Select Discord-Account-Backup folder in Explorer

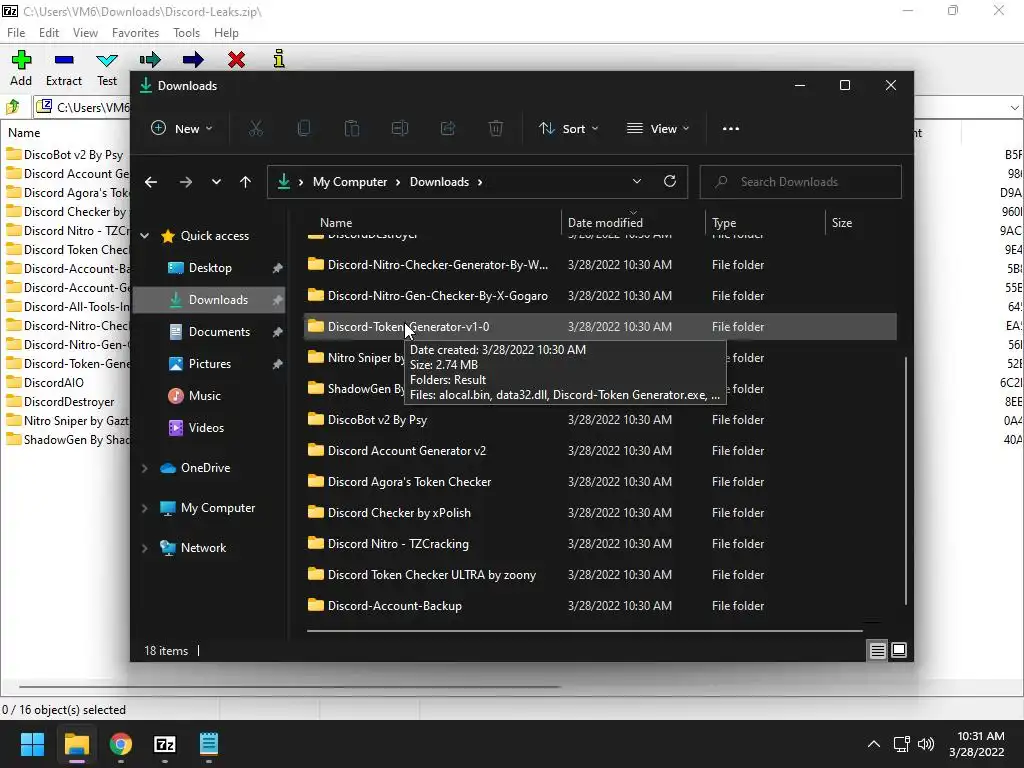click(x=600, y=606)
